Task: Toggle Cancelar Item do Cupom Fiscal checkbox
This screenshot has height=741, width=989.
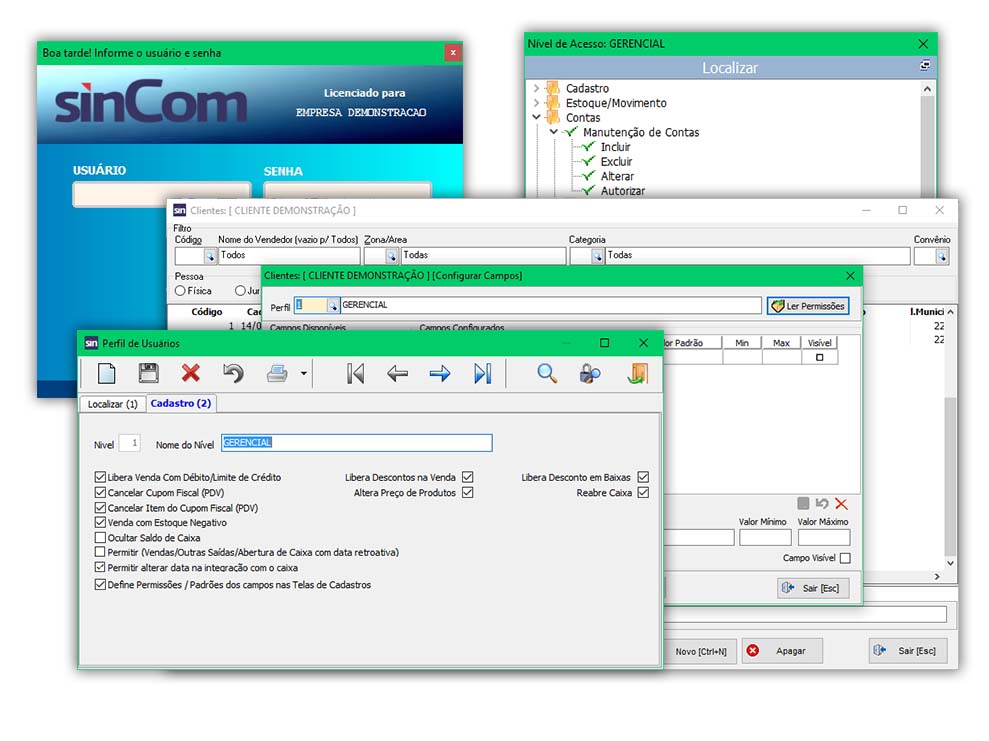Action: point(100,508)
